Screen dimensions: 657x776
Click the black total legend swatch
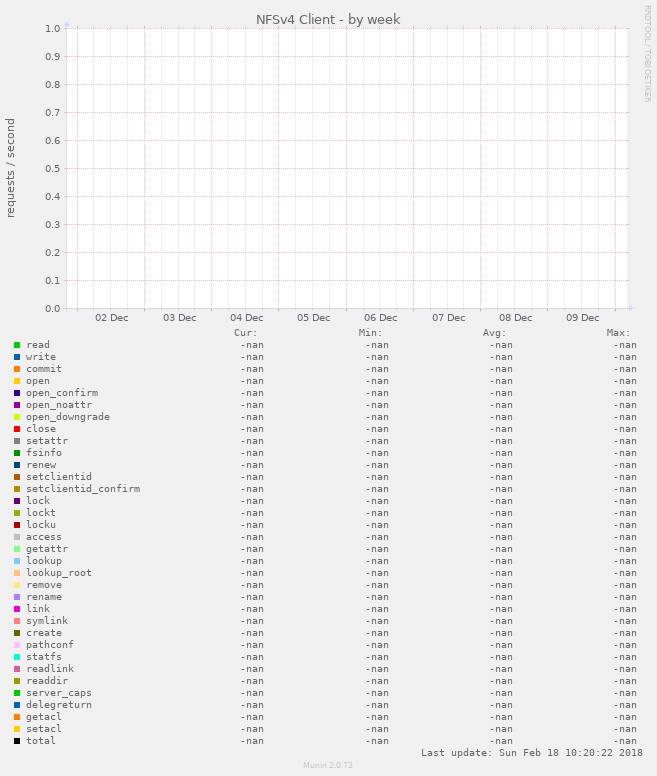pos(17,741)
